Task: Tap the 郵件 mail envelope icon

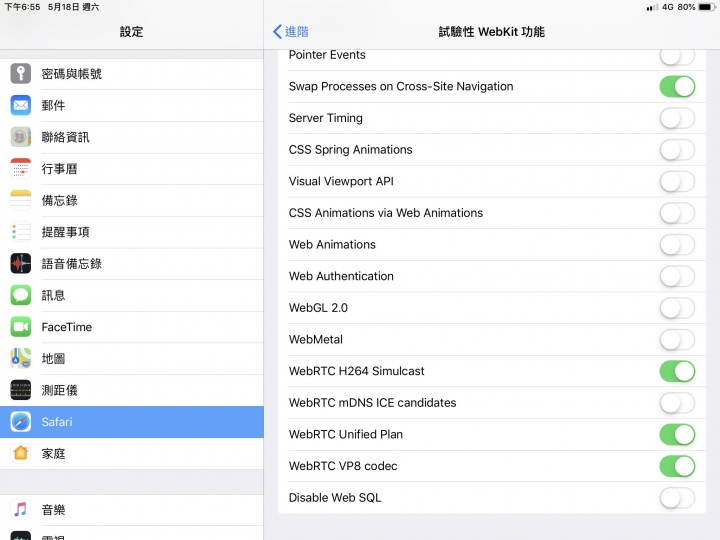Action: point(21,105)
